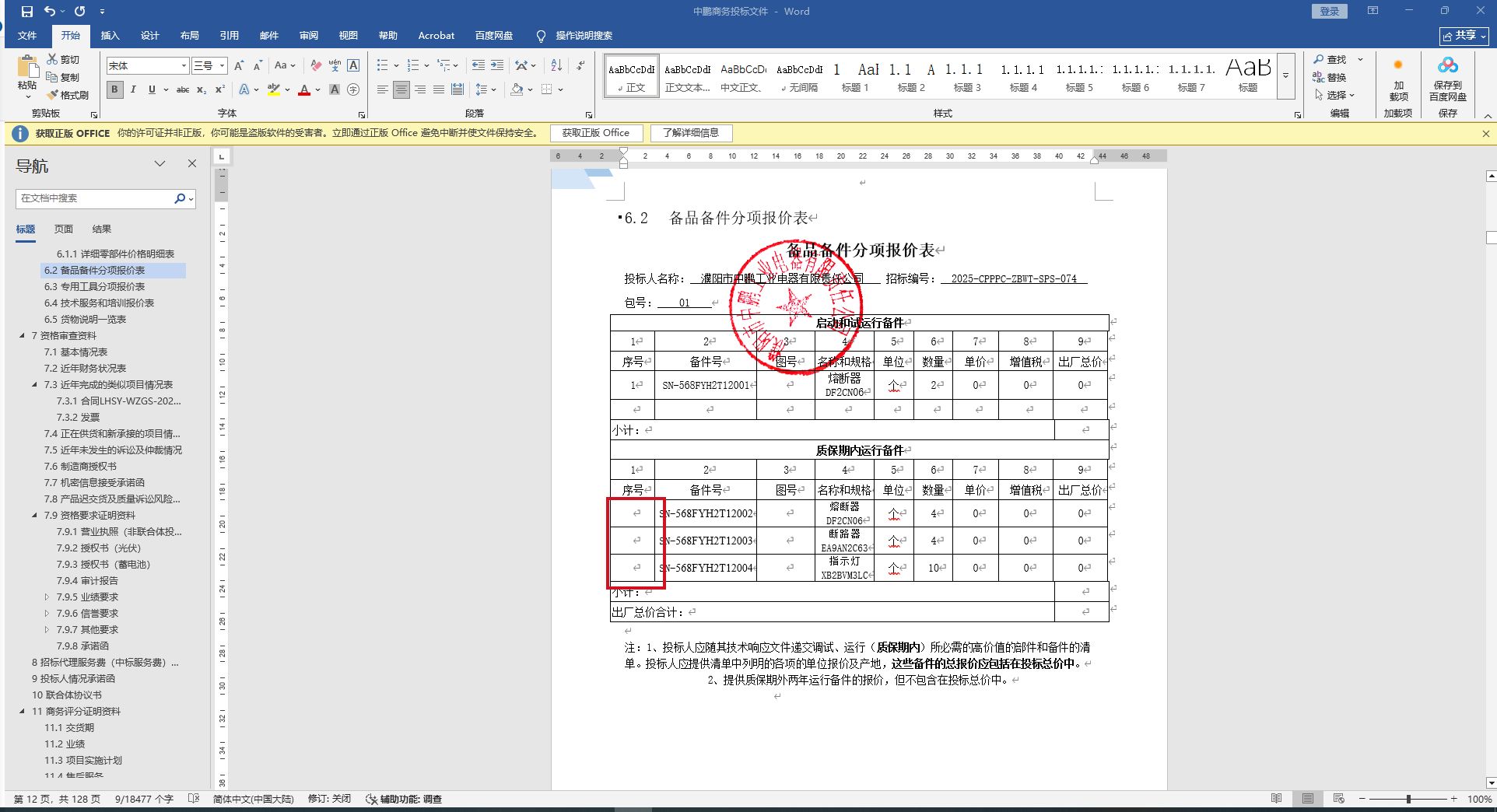This screenshot has height=812, width=1497.
Task: Toggle underline formatting
Action: 152,90
